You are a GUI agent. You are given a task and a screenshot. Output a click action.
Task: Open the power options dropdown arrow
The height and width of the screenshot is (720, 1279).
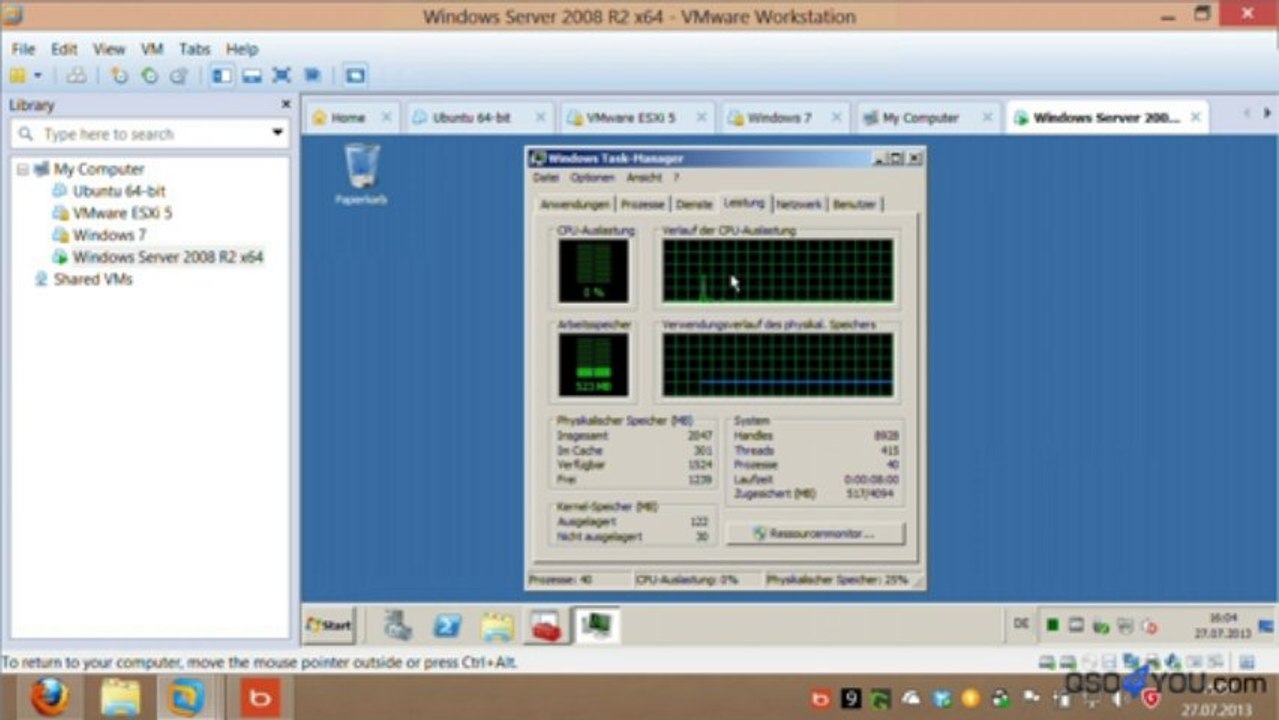click(x=38, y=75)
